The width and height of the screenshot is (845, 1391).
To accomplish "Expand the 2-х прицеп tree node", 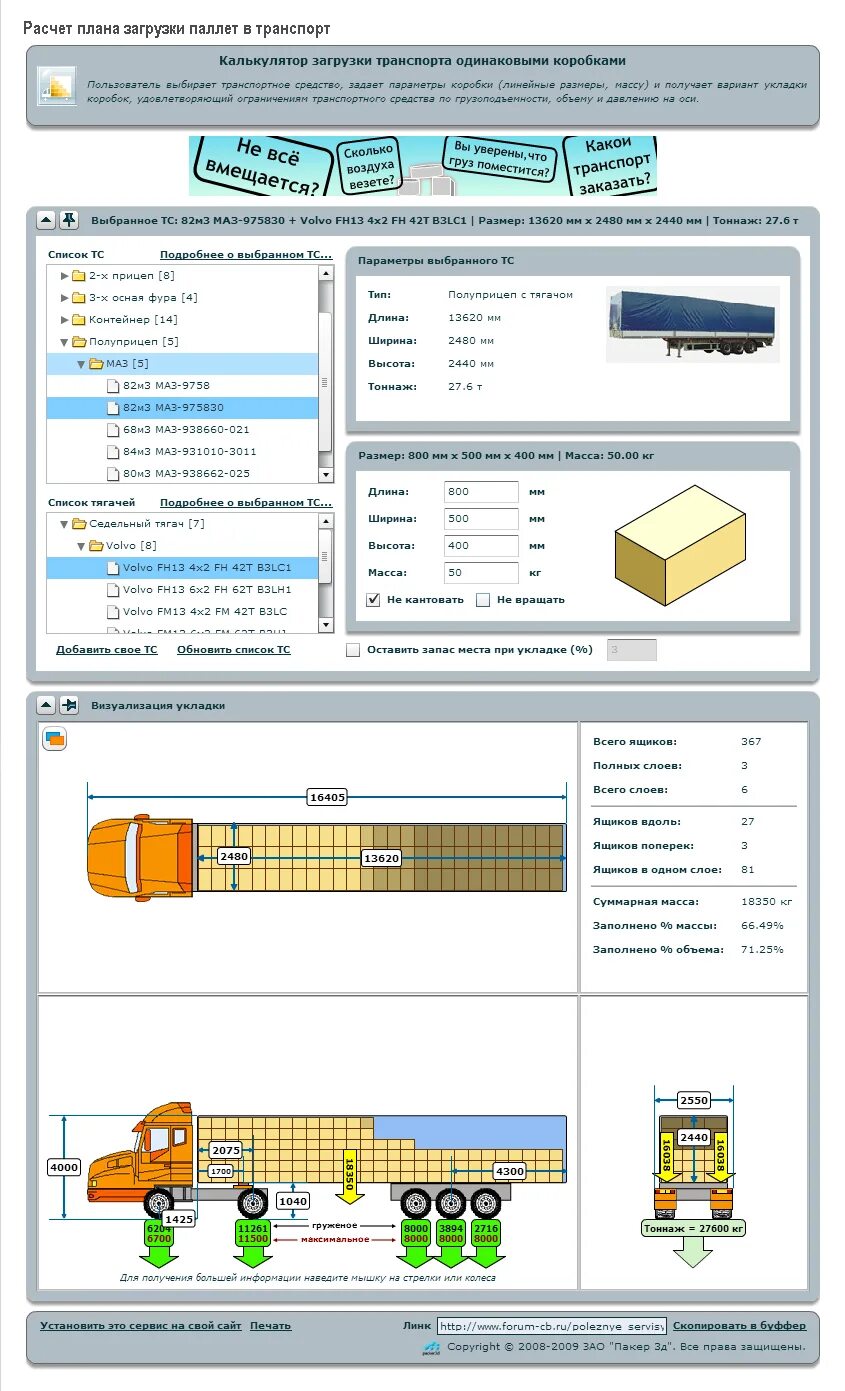I will [x=65, y=276].
